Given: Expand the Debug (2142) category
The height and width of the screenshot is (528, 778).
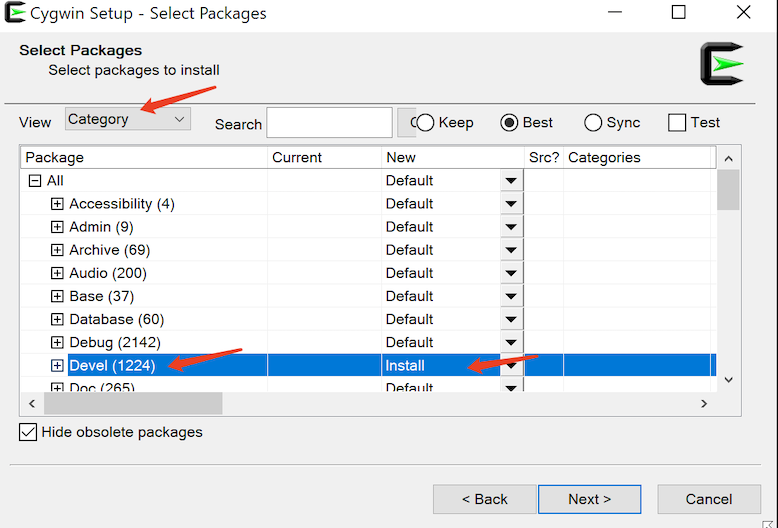Looking at the screenshot, I should tap(57, 343).
